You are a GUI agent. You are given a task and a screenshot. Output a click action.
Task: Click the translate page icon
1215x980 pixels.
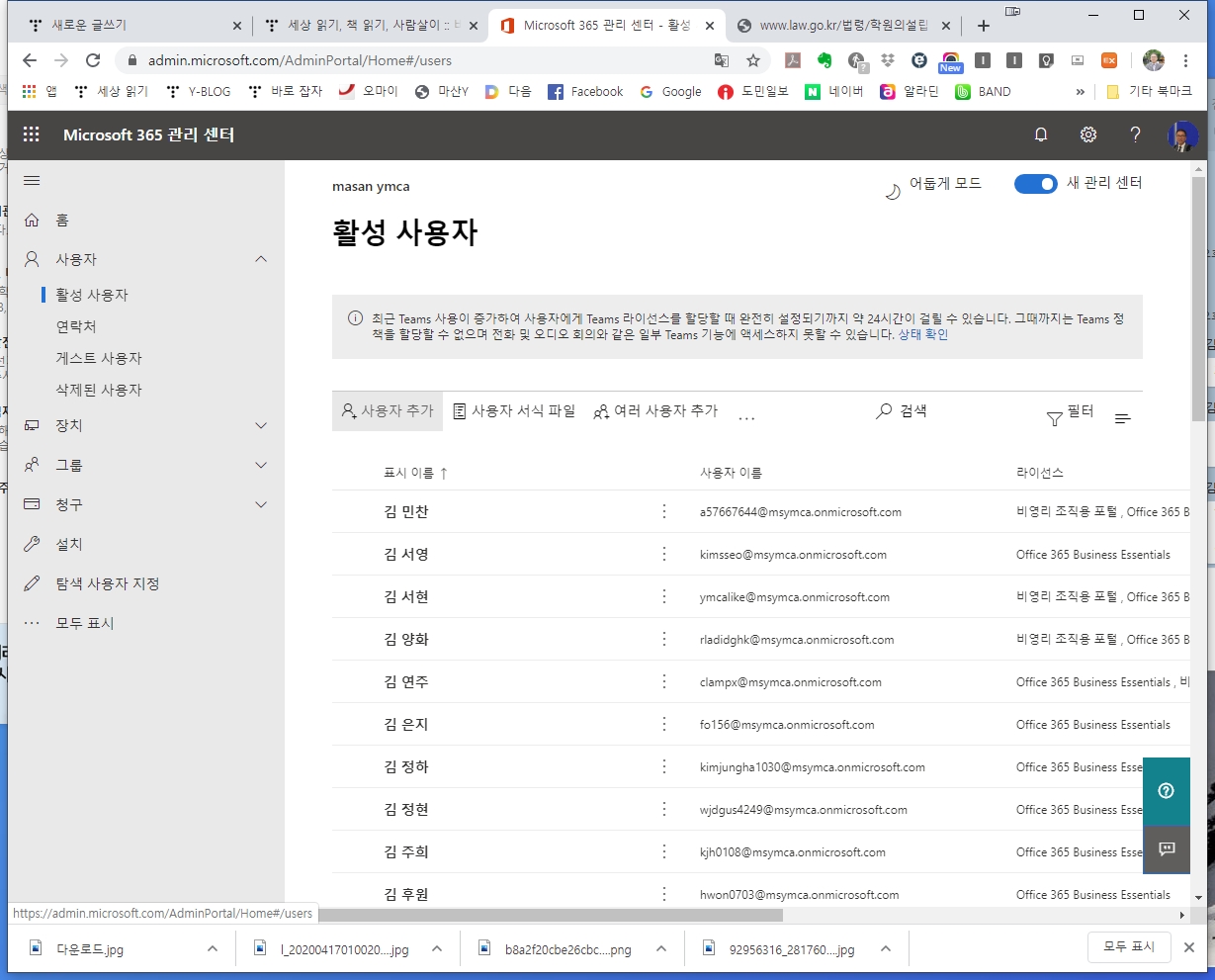point(722,60)
